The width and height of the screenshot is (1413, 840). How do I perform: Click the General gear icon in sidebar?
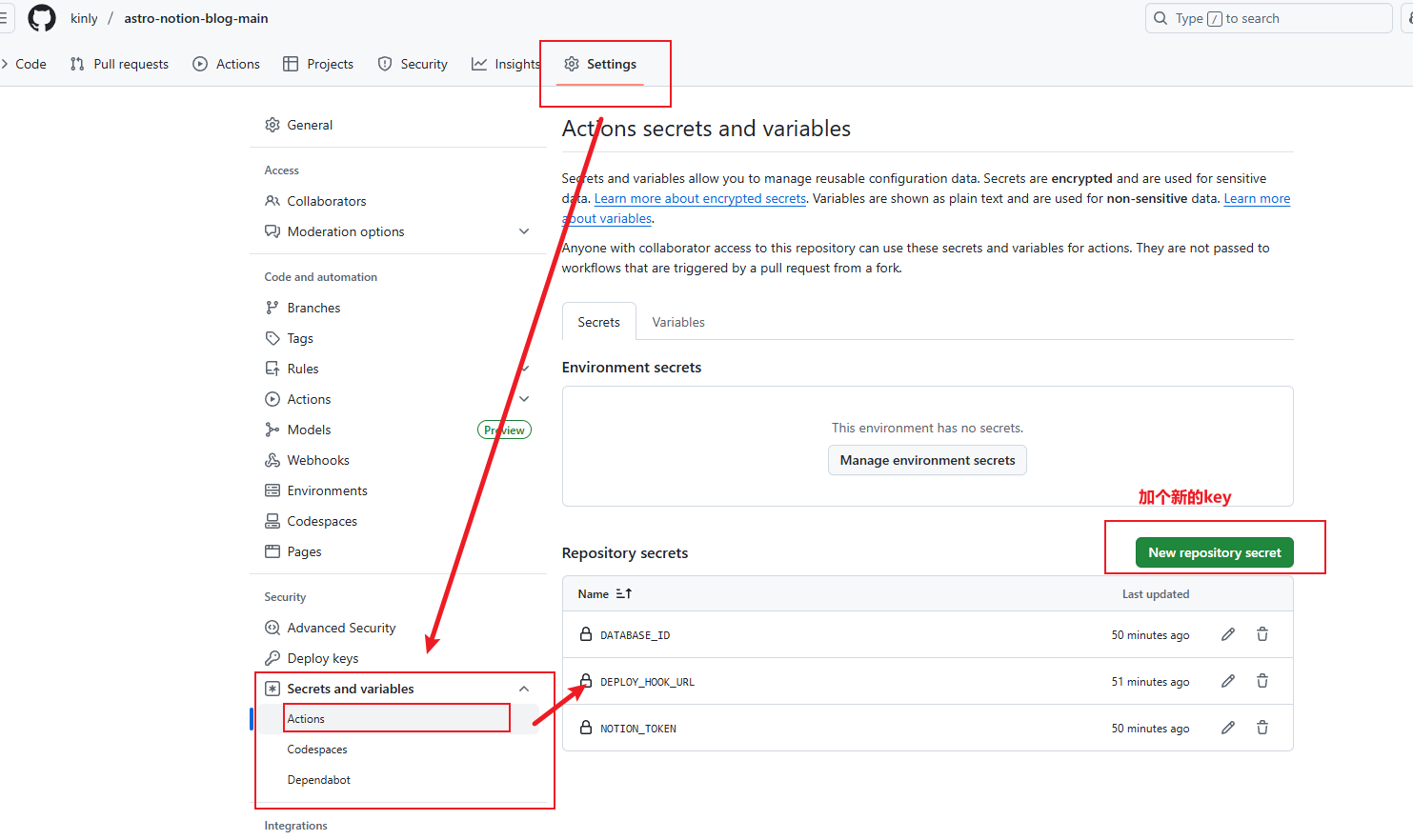click(x=273, y=125)
